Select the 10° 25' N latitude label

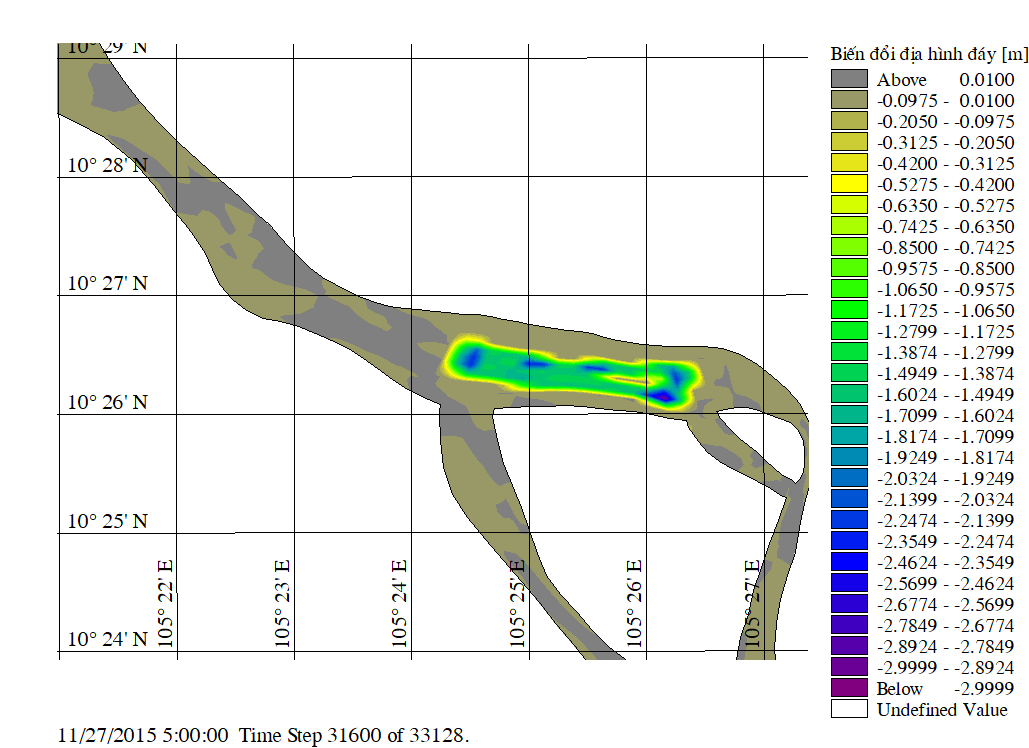107,521
